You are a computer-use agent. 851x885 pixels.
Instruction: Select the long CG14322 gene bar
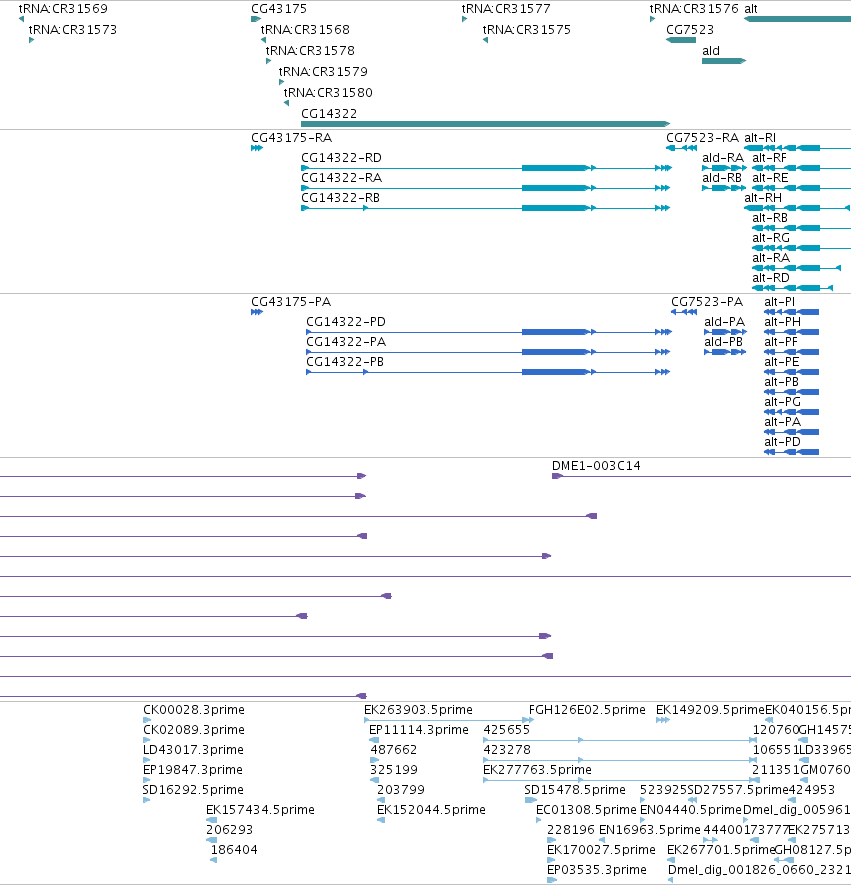tap(485, 124)
